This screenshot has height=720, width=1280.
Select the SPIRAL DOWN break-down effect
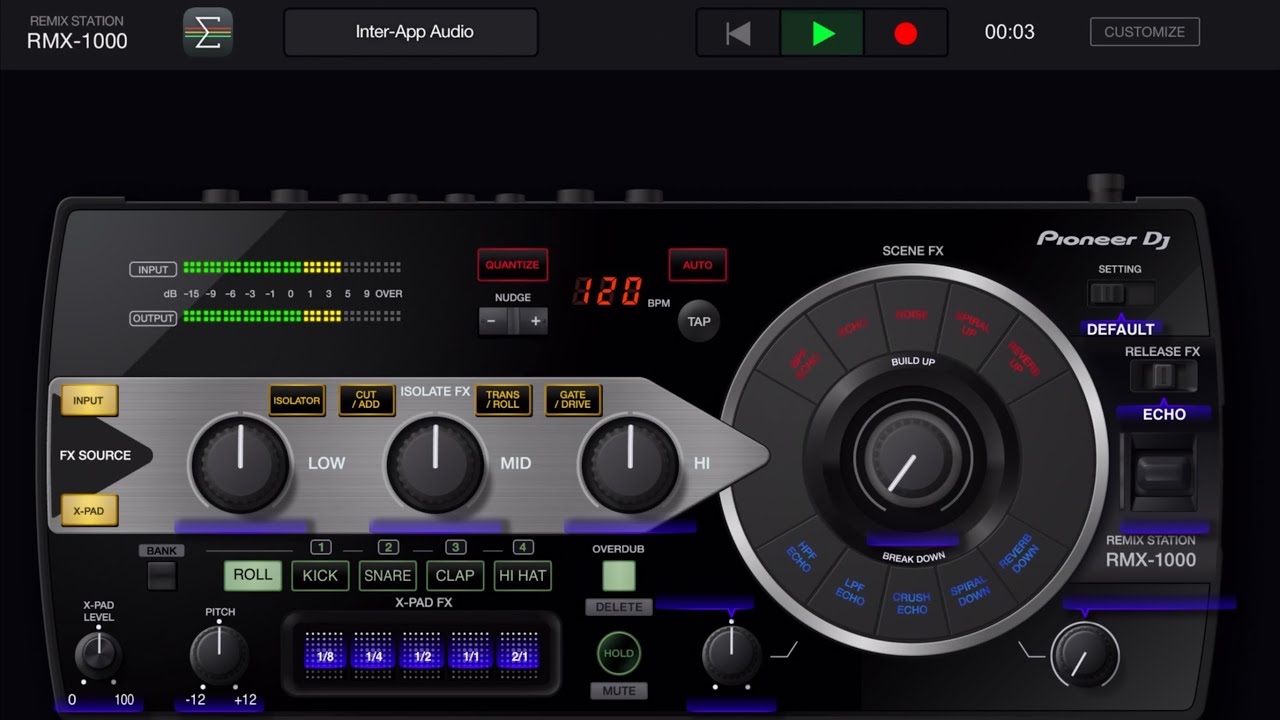click(x=972, y=592)
